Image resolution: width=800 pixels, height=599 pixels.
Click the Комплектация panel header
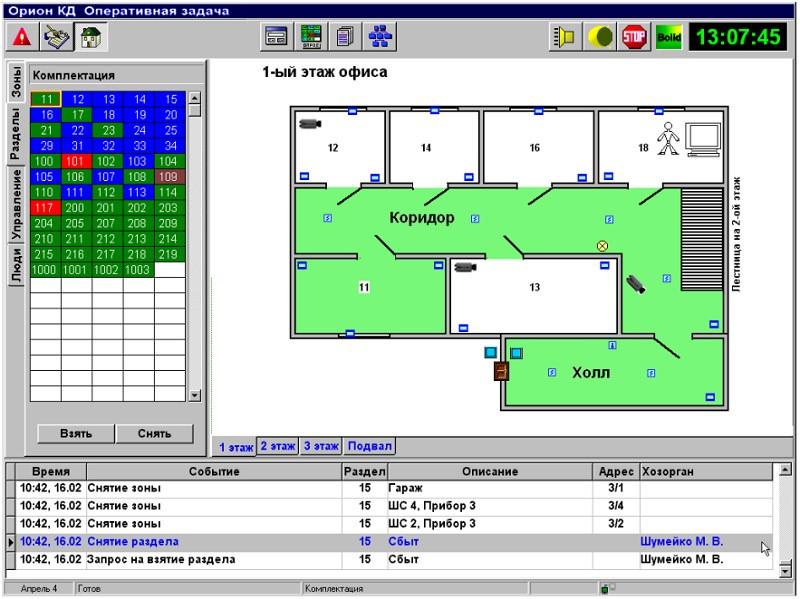point(116,75)
